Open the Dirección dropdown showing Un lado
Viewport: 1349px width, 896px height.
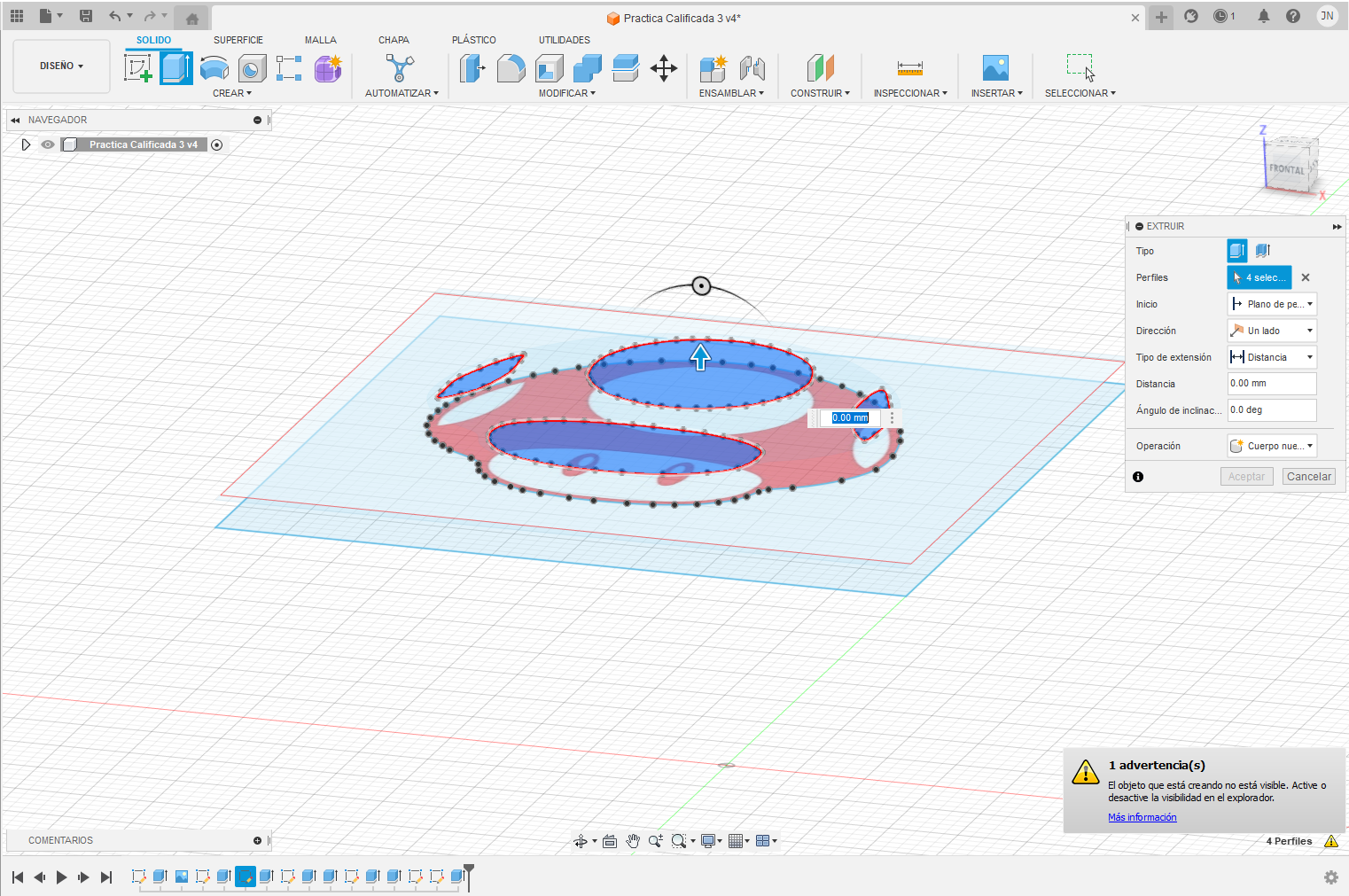[1272, 331]
